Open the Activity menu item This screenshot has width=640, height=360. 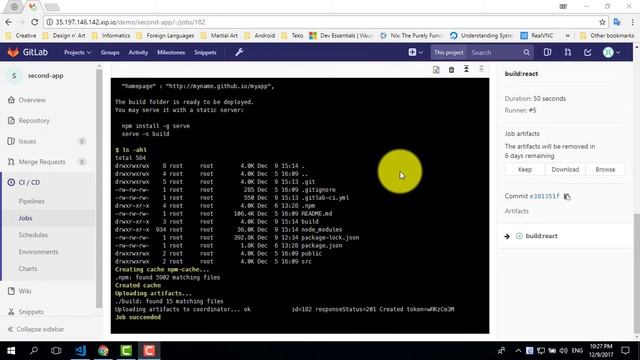coord(138,52)
